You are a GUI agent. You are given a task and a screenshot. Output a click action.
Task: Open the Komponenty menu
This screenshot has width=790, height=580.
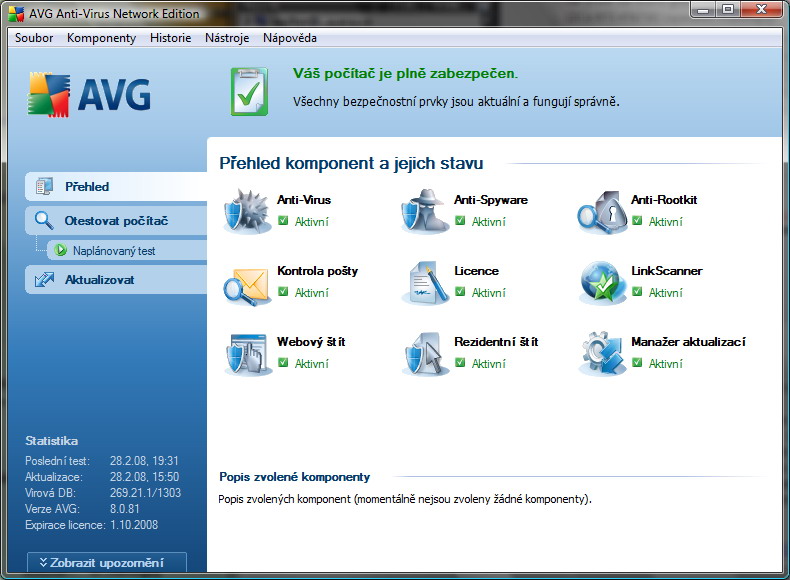101,38
